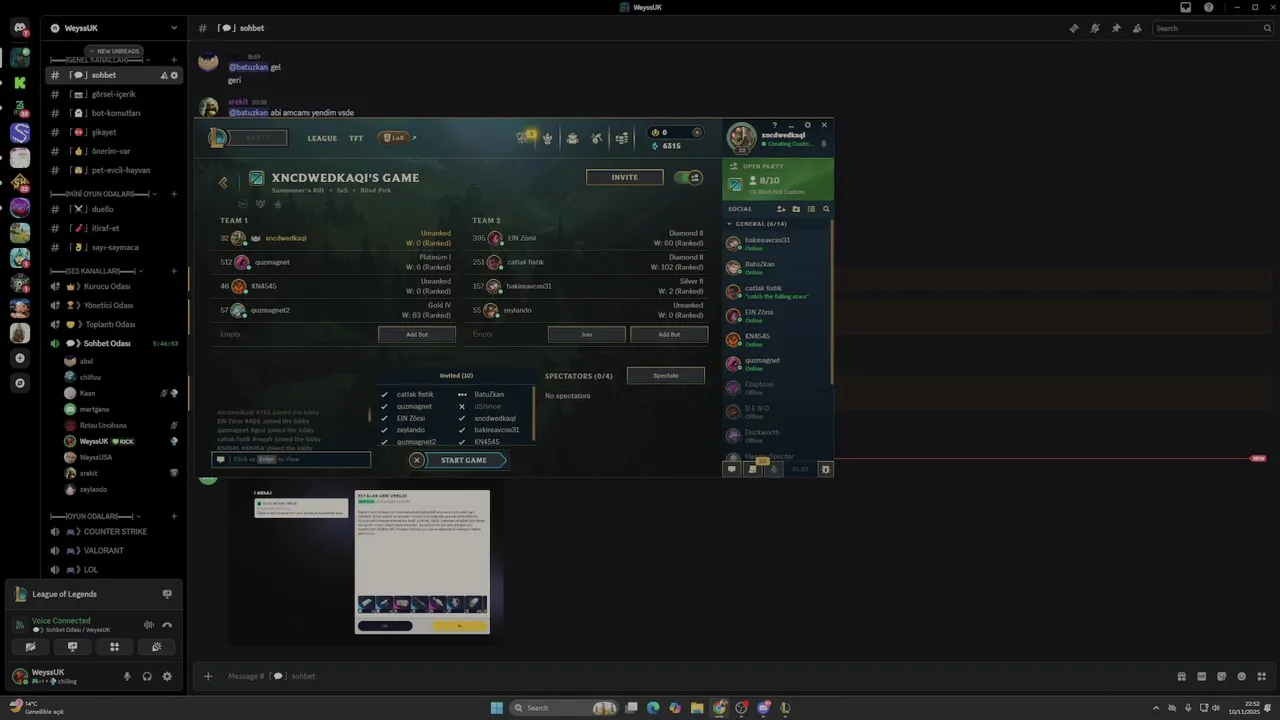1280x720 pixels.
Task: Click xrekit username in chat
Action: [x=238, y=102]
